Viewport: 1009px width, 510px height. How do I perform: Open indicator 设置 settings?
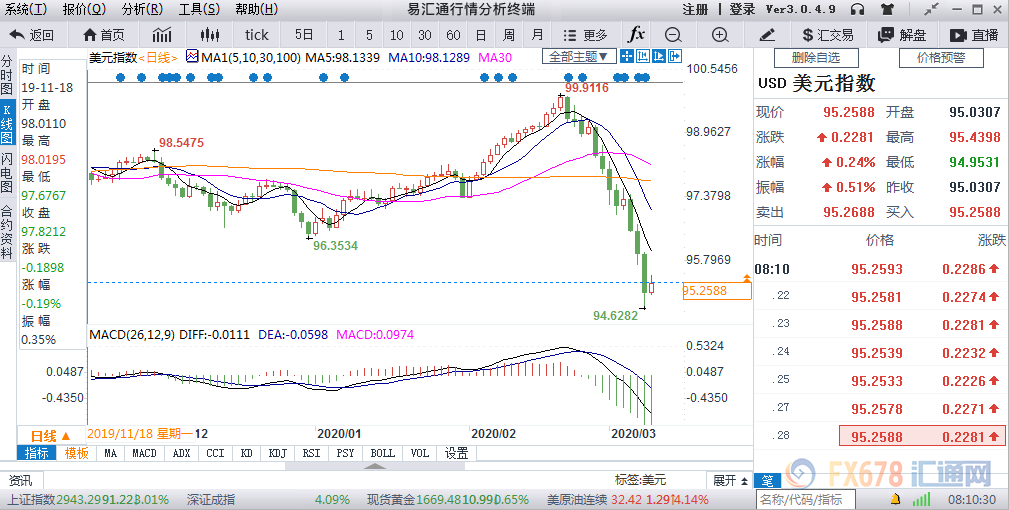point(456,453)
